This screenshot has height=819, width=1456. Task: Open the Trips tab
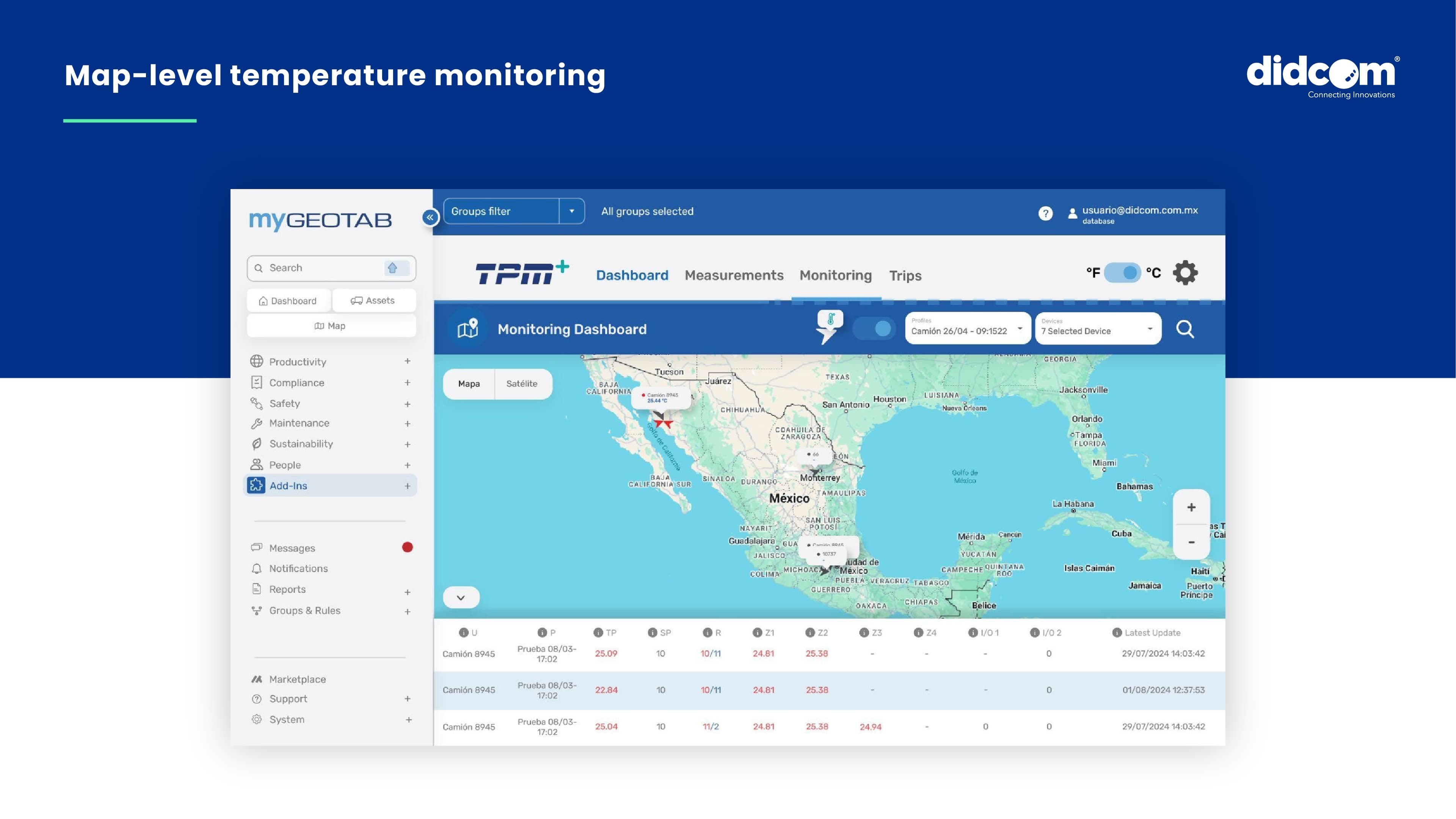pyautogui.click(x=905, y=275)
